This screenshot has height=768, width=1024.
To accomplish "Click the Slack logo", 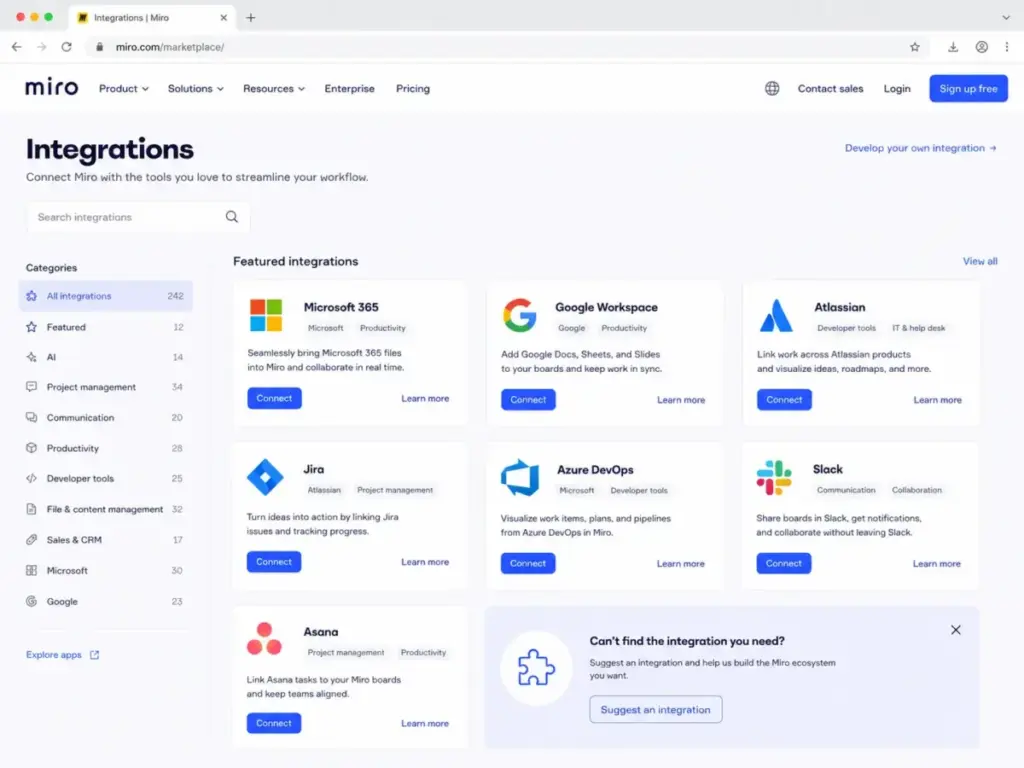I will (774, 477).
